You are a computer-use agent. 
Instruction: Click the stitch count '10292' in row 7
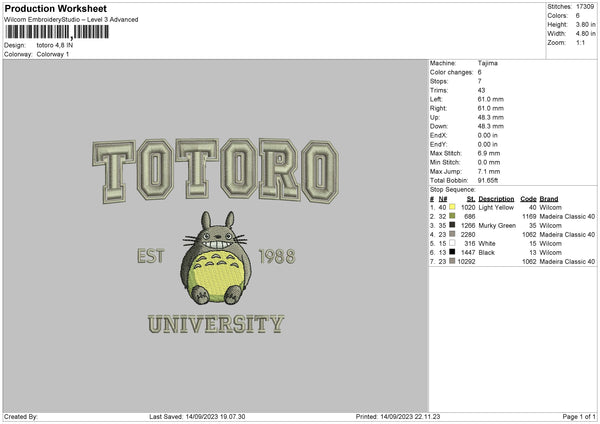click(x=466, y=261)
